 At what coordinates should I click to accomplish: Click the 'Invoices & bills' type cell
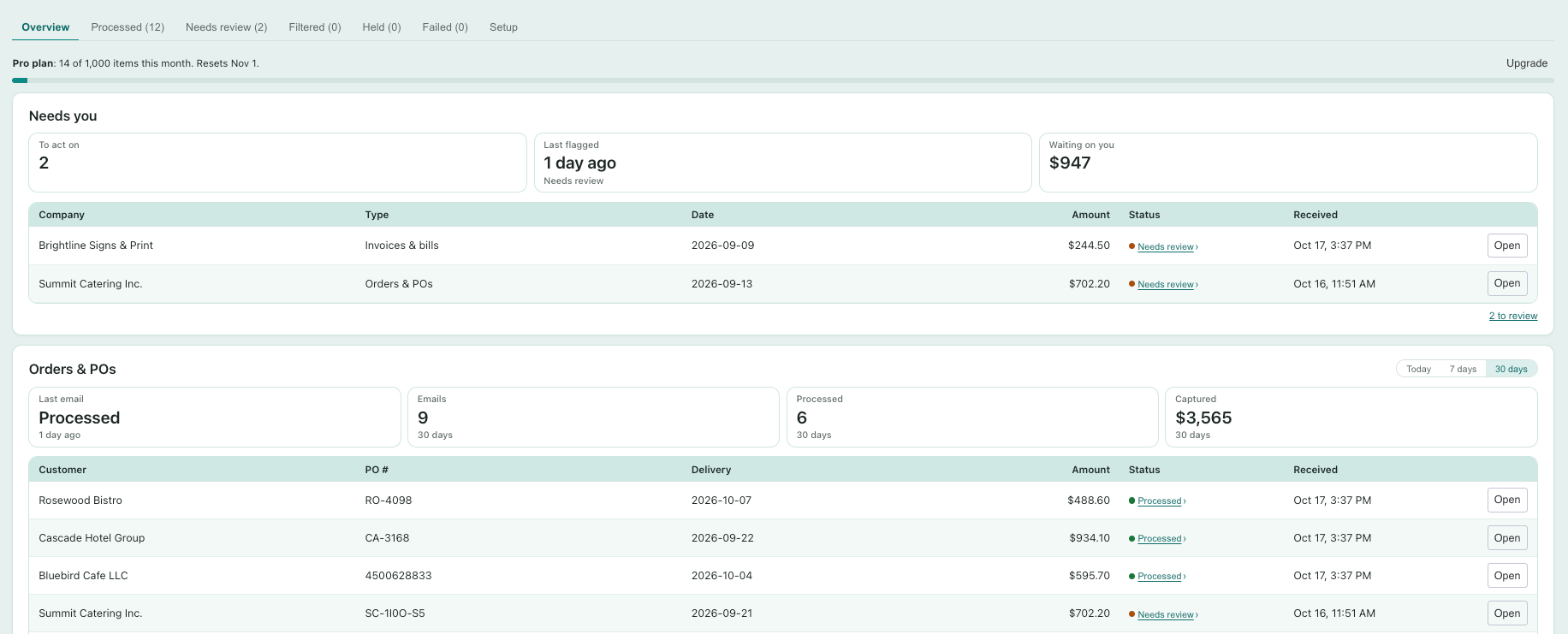[x=401, y=246]
